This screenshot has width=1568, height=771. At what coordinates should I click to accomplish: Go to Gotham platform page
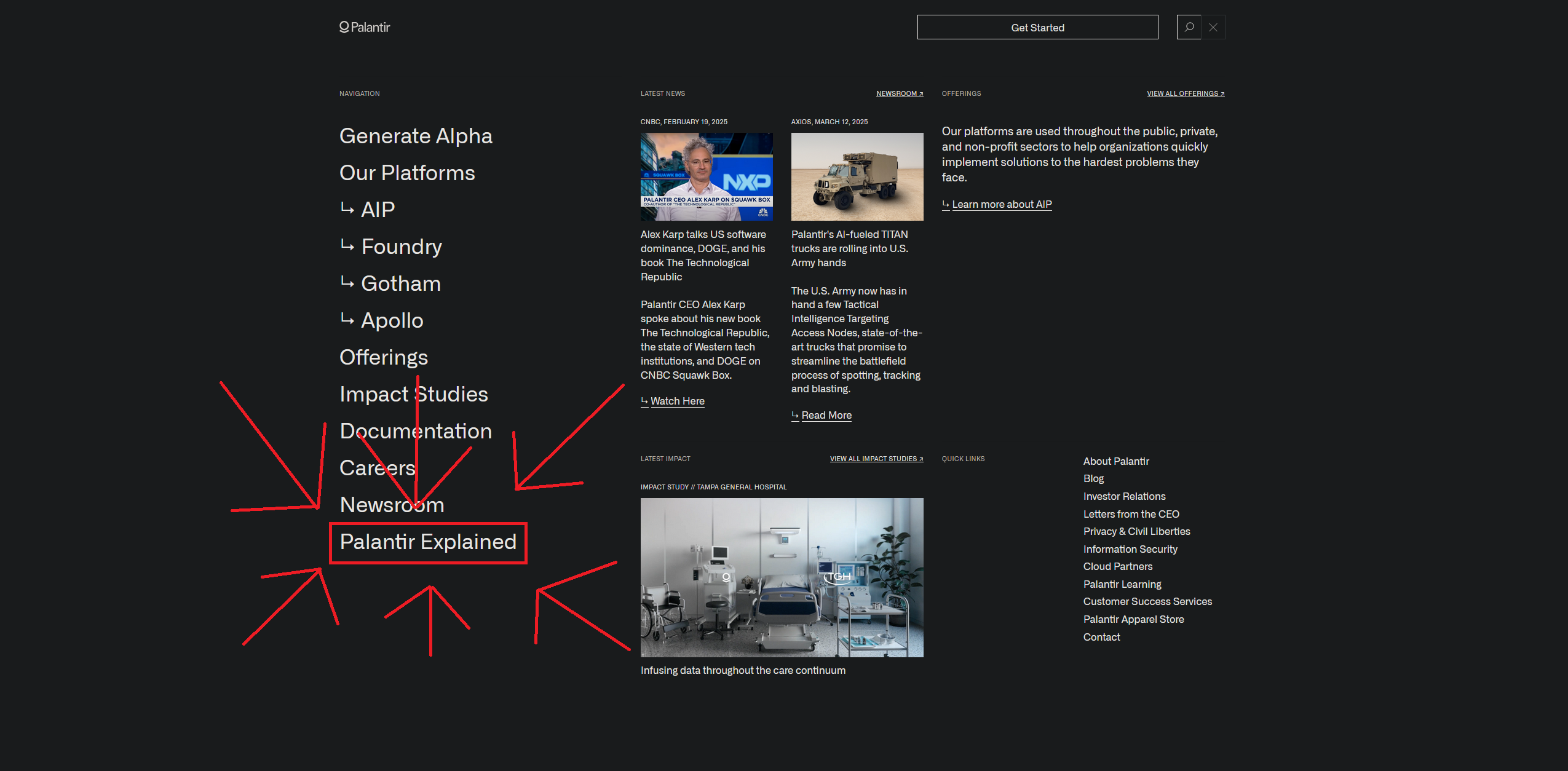(x=400, y=283)
